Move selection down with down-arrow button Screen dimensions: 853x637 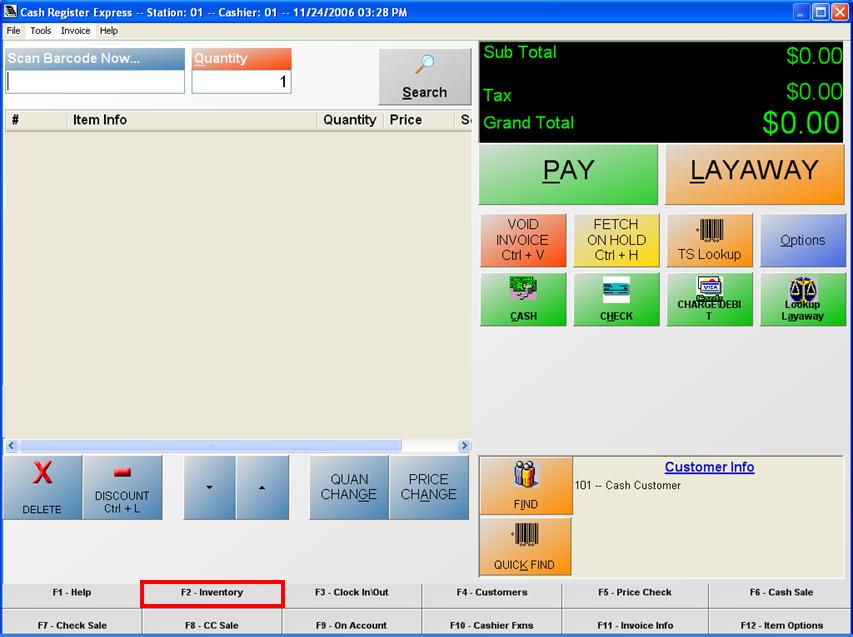(209, 488)
